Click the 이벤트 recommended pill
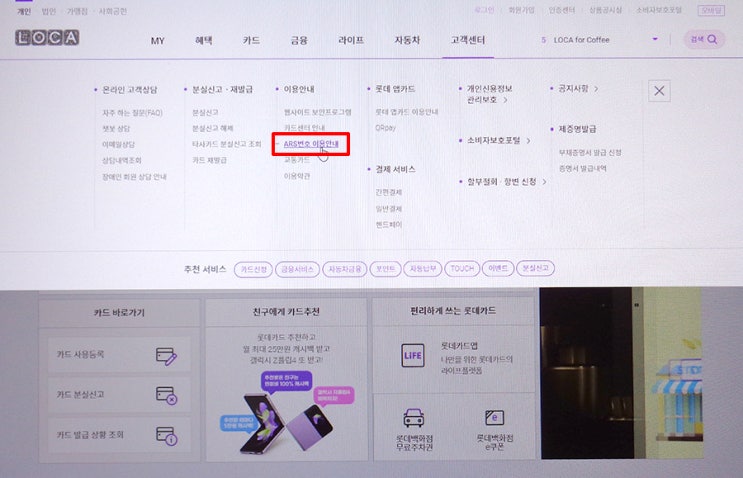This screenshot has height=478, width=743. (498, 268)
